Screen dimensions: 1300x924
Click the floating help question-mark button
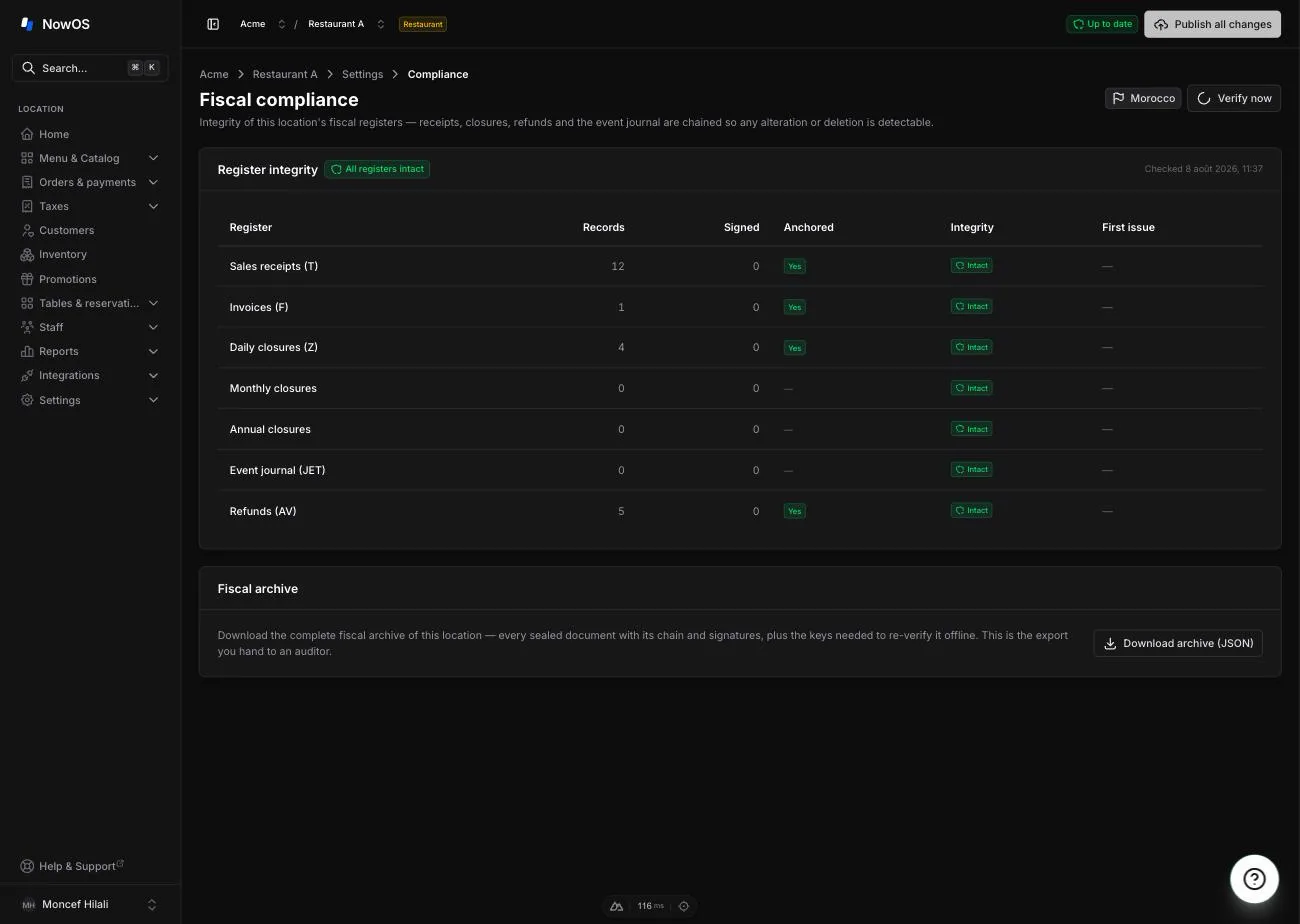click(1254, 879)
